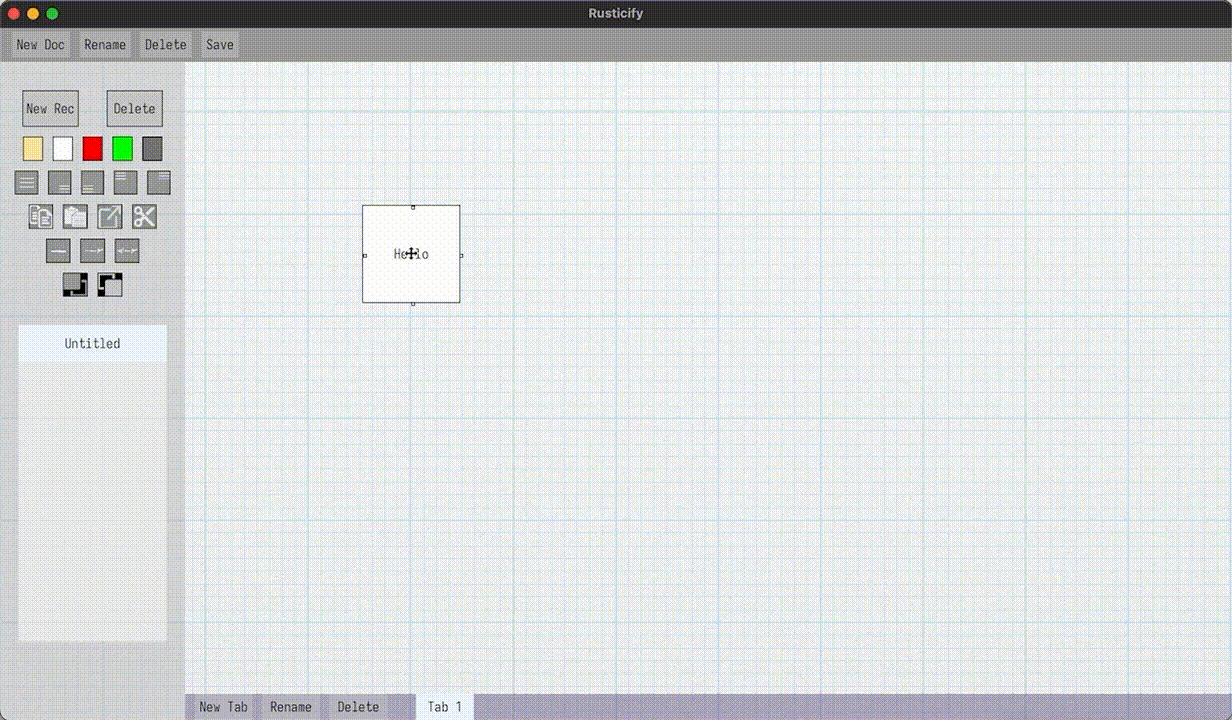The width and height of the screenshot is (1232, 720).
Task: Select the Untitled document in list
Action: pos(92,343)
